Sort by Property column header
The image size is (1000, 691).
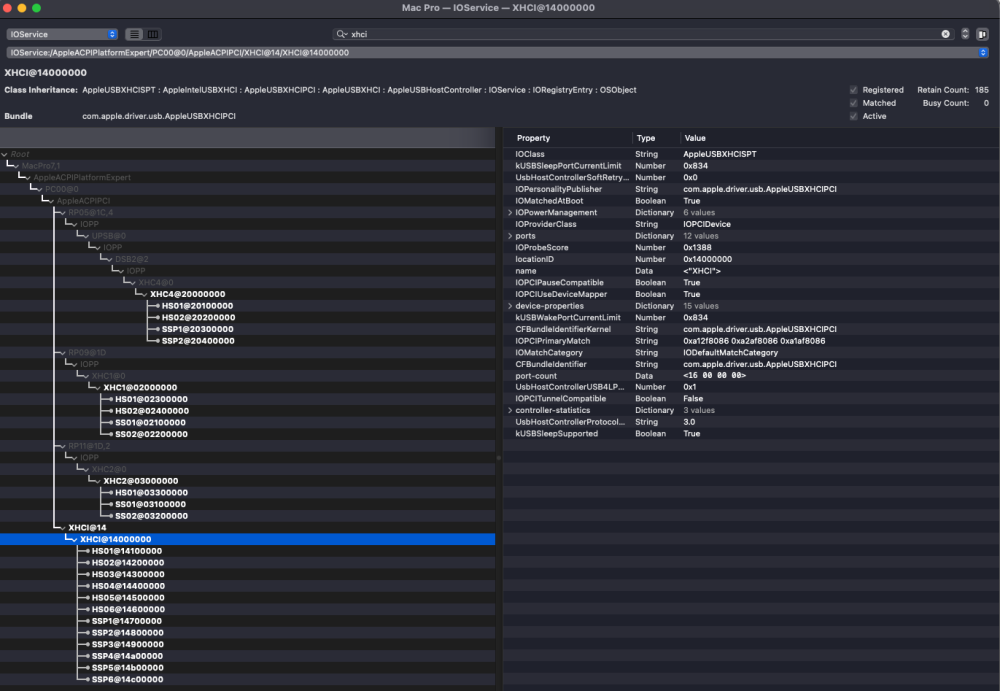[x=533, y=138]
